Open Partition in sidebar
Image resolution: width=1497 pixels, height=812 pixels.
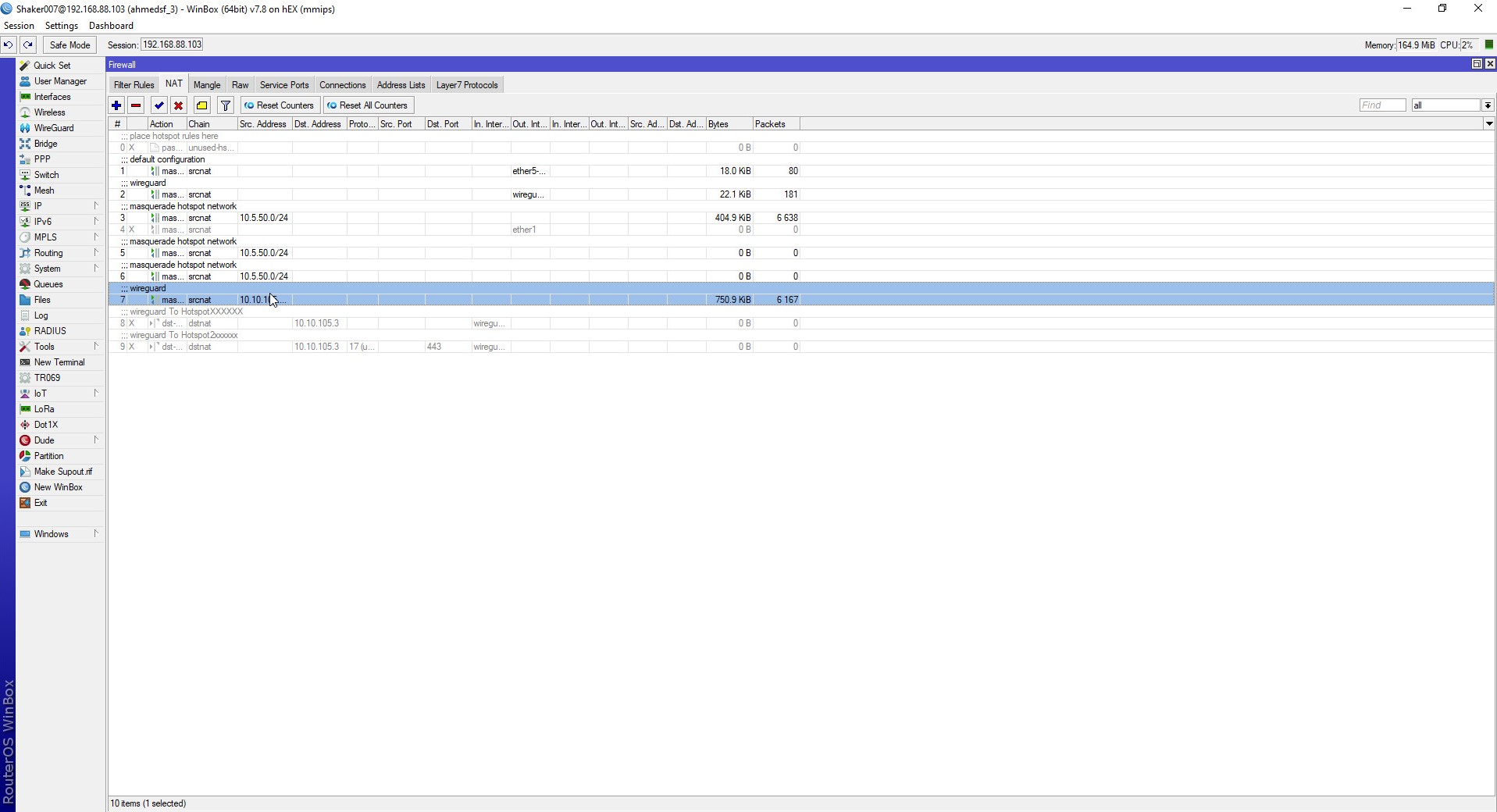tap(61, 456)
